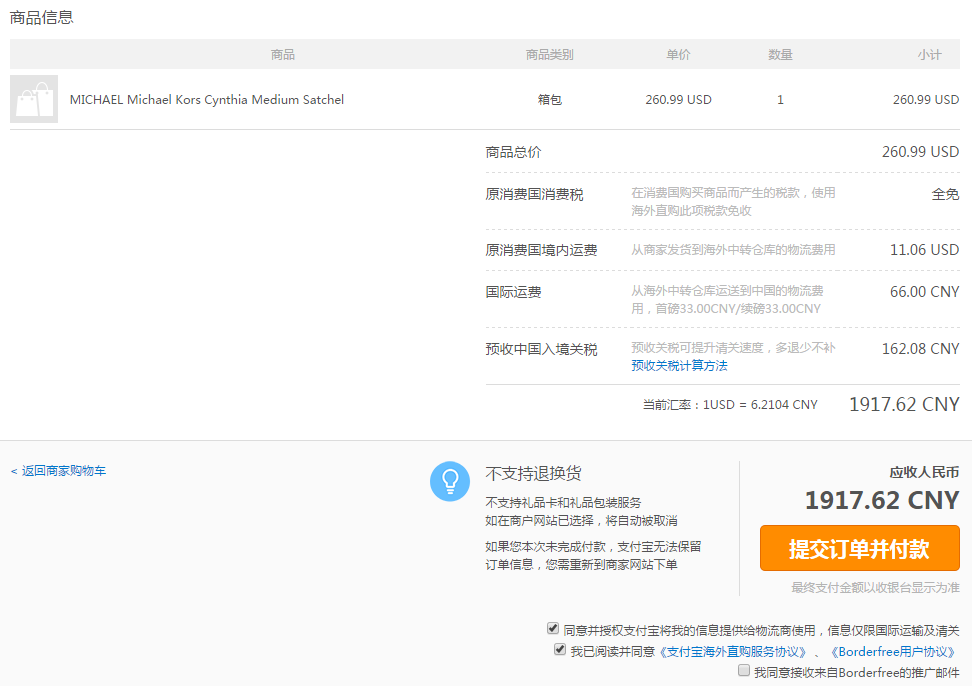This screenshot has width=972, height=686.
Task: Click the 商品 column header
Action: click(283, 55)
